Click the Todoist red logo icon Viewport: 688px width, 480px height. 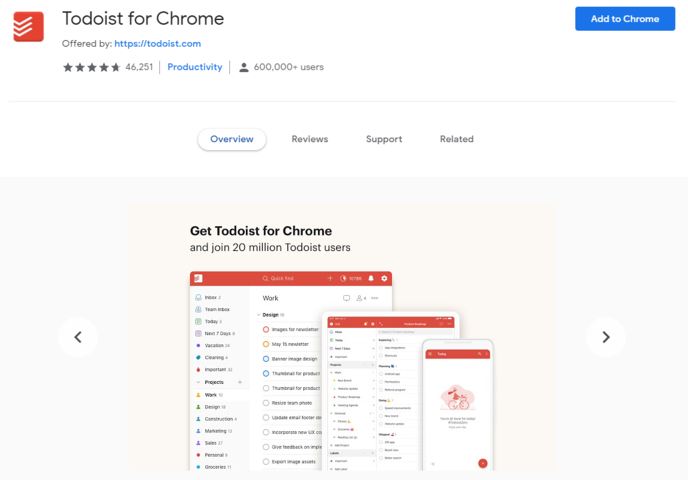pyautogui.click(x=29, y=27)
